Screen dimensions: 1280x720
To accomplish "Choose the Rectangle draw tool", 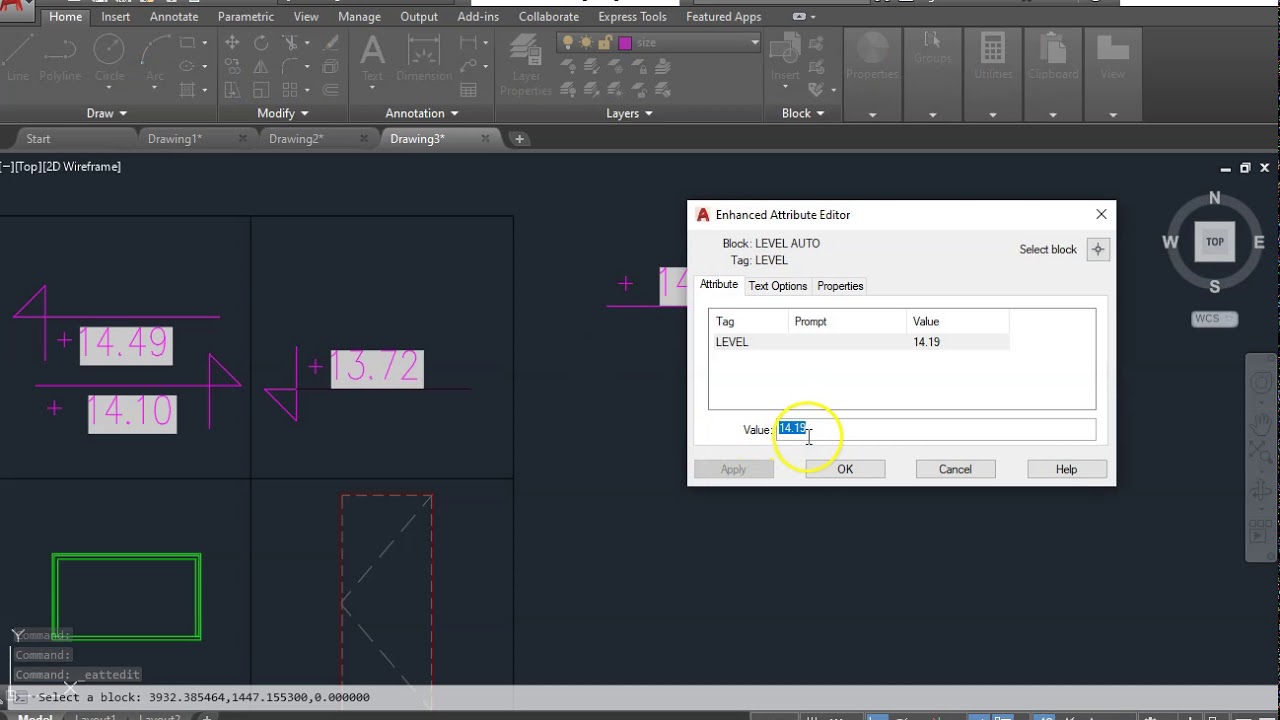I will pyautogui.click(x=187, y=43).
